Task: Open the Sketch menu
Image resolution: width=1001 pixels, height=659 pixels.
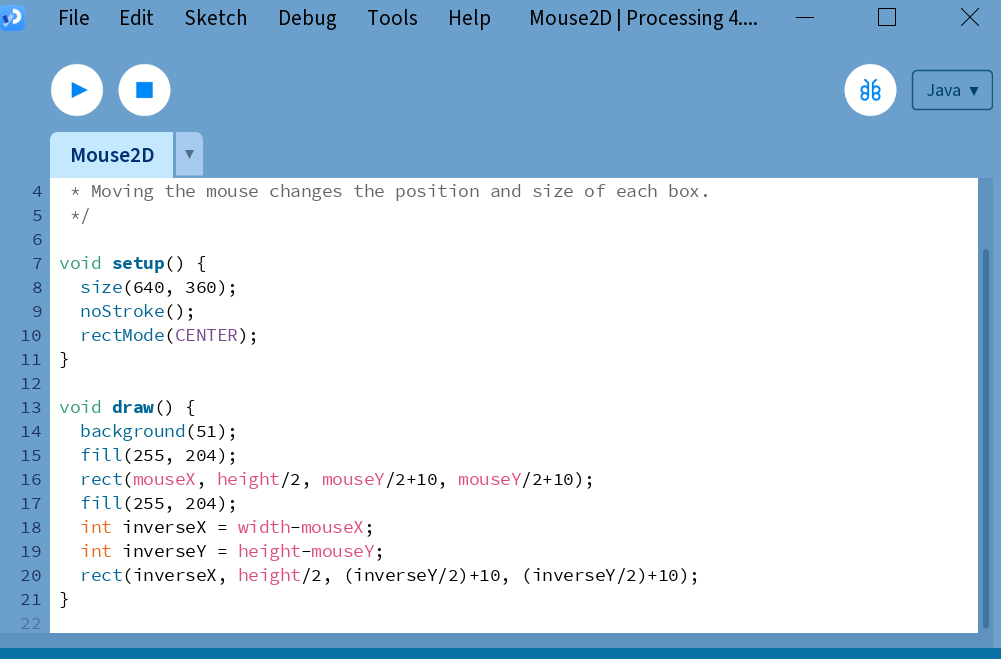Action: coord(216,18)
